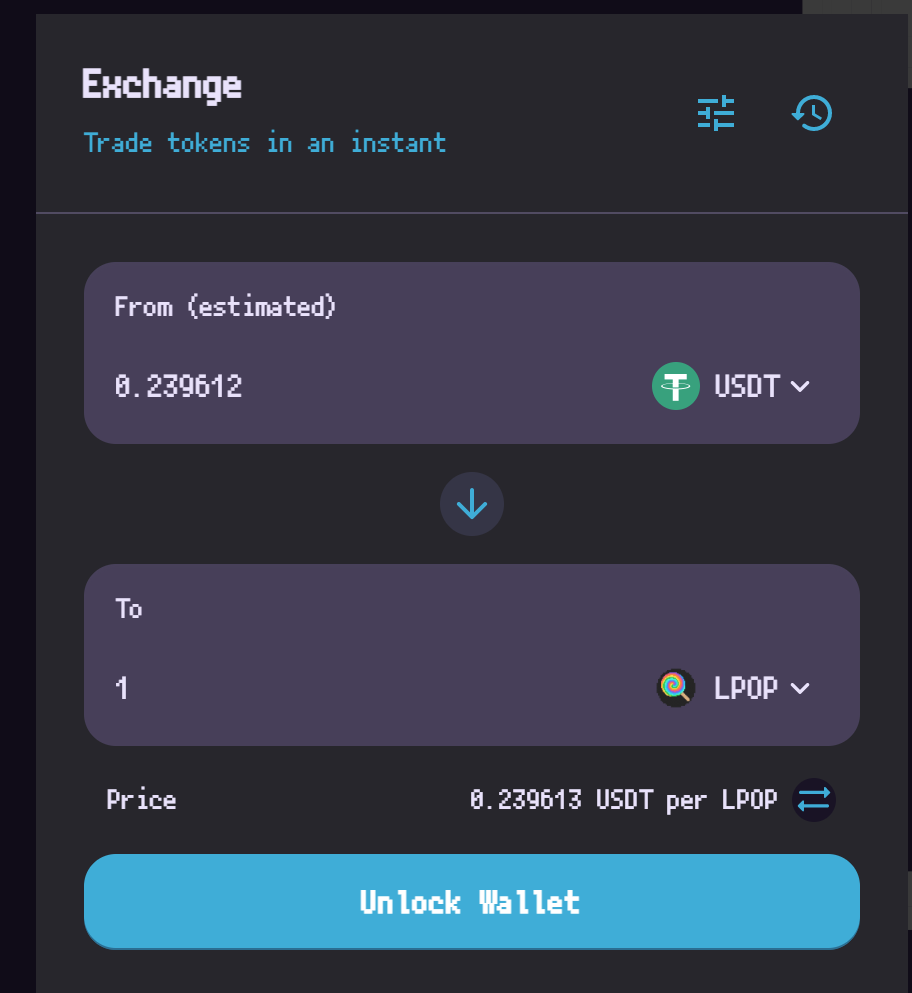This screenshot has width=912, height=993.
Task: Click the Price label
Action: [141, 800]
